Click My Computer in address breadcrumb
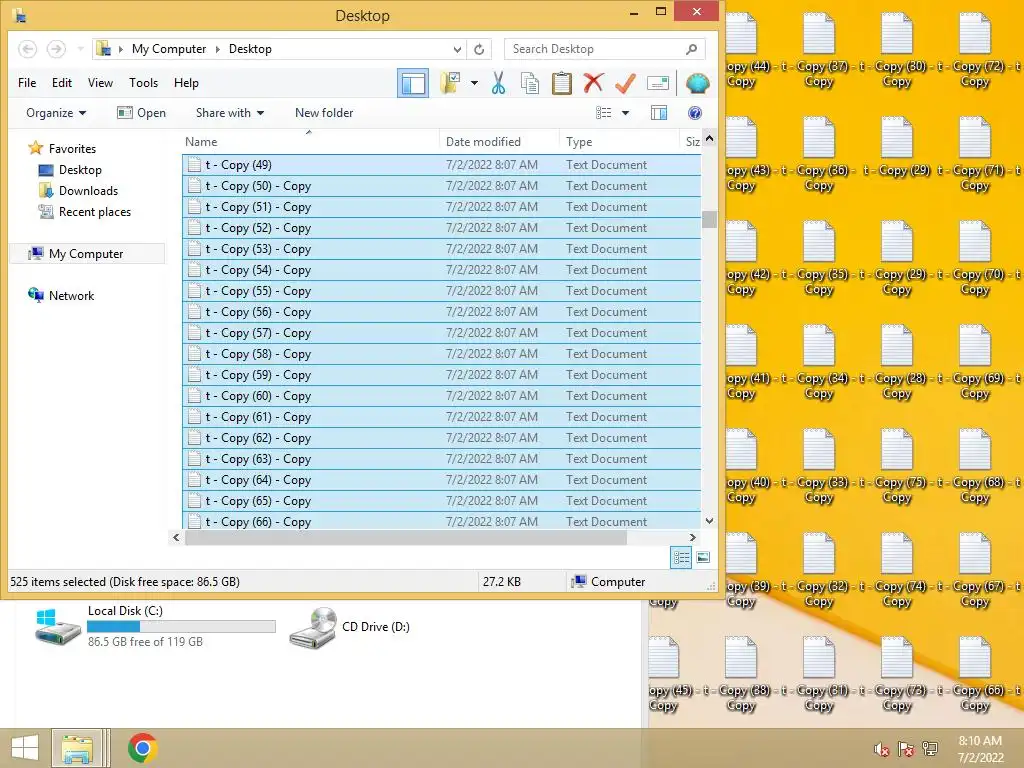This screenshot has width=1024, height=768. 168,49
